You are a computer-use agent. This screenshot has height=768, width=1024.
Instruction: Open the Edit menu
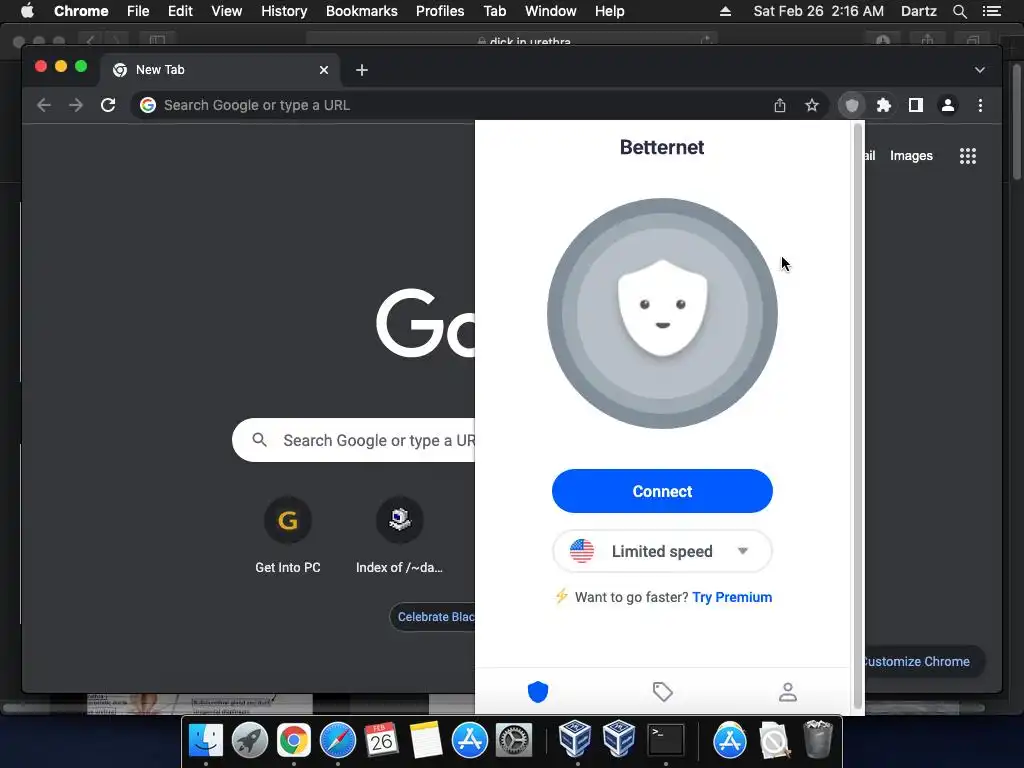180,11
